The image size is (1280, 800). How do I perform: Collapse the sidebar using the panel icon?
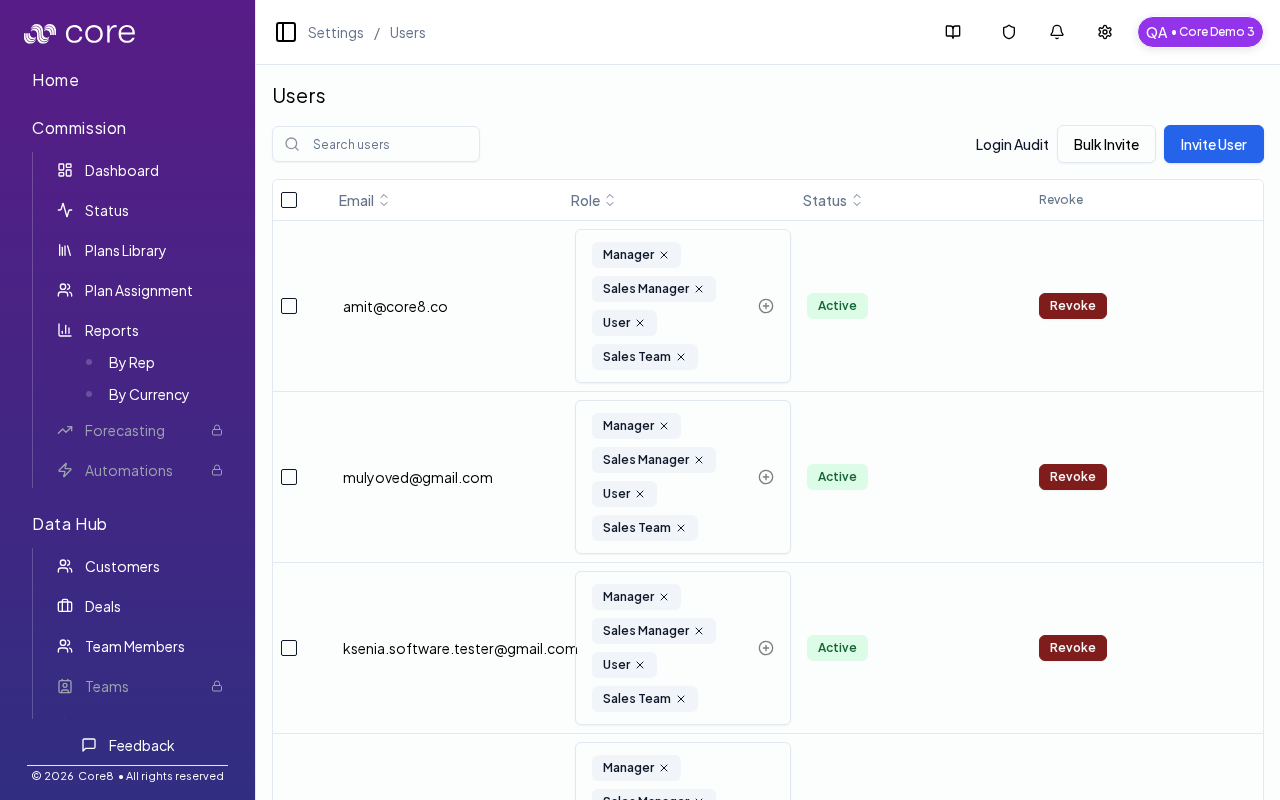tap(286, 31)
